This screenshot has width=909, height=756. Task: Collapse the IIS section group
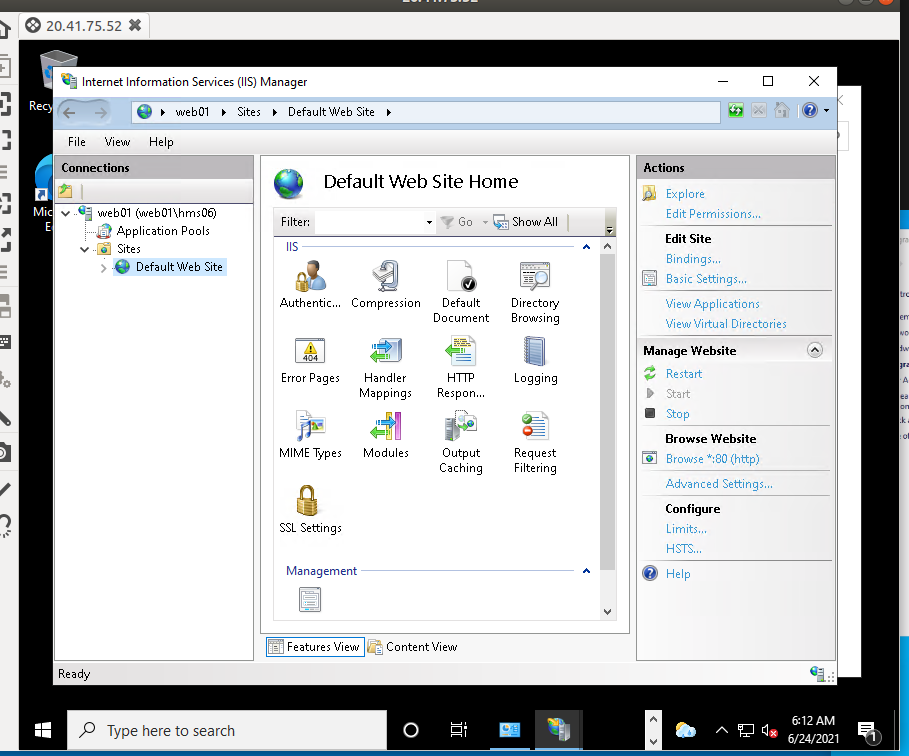point(586,247)
